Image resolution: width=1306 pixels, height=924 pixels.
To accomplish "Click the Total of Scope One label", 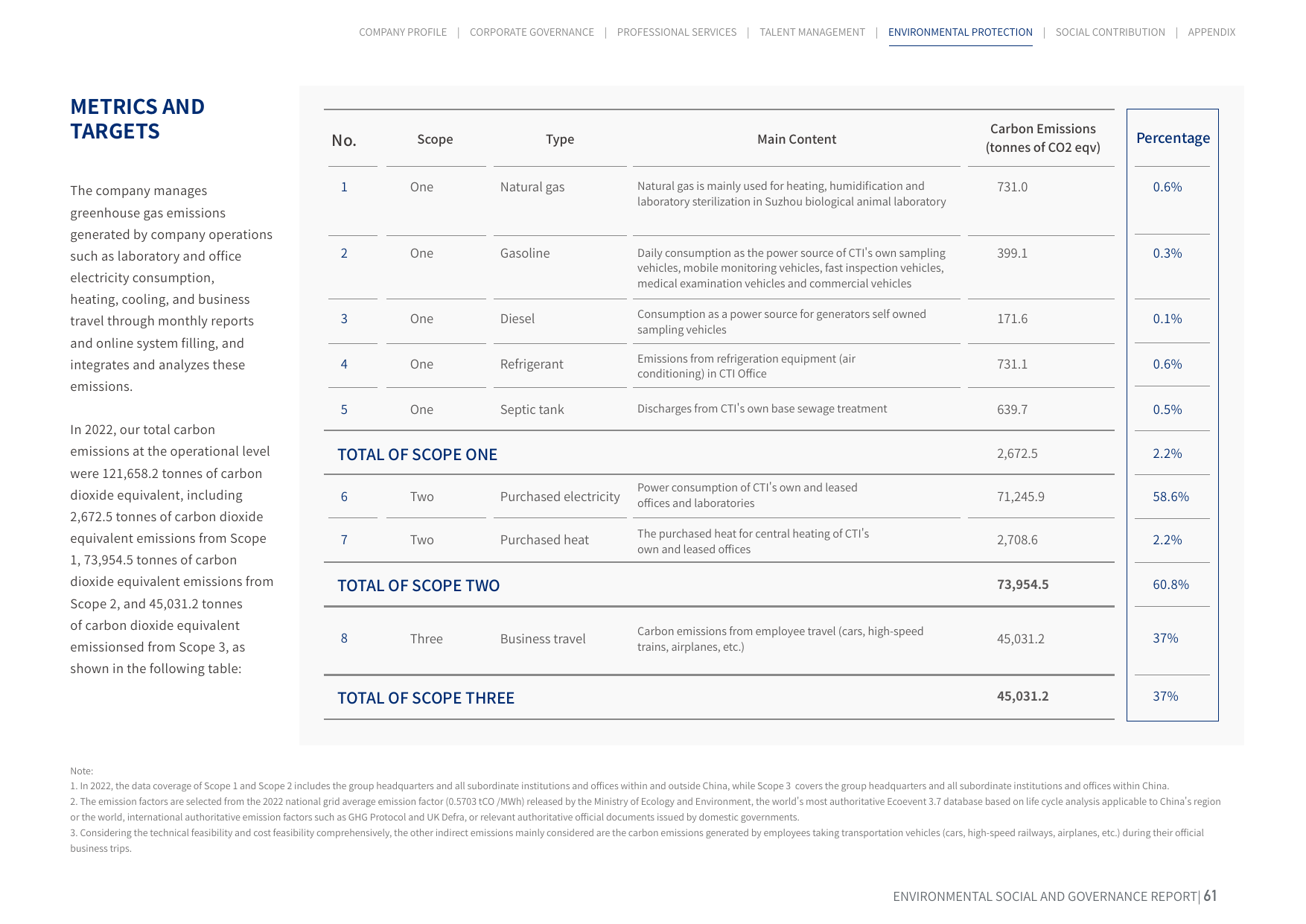I will click(417, 454).
